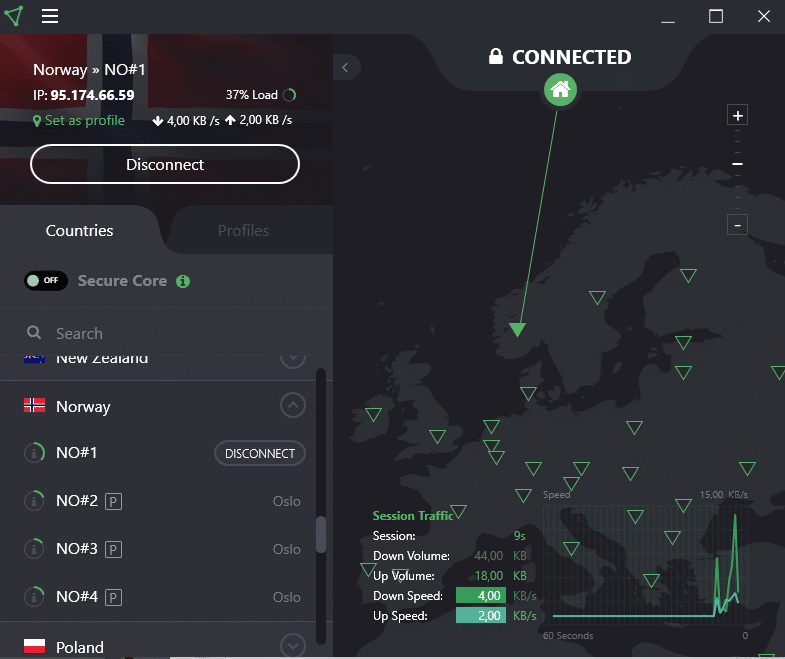
Task: Select the Finland server marker on map
Action: (x=688, y=275)
